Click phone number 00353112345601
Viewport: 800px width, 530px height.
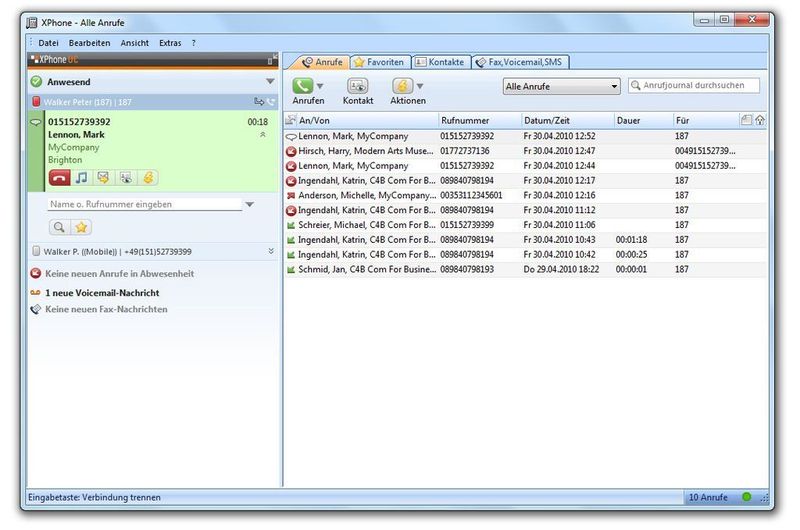tap(471, 195)
